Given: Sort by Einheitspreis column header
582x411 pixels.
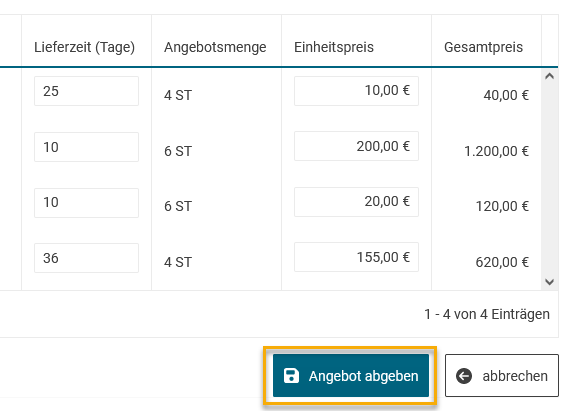Looking at the screenshot, I should point(334,47).
